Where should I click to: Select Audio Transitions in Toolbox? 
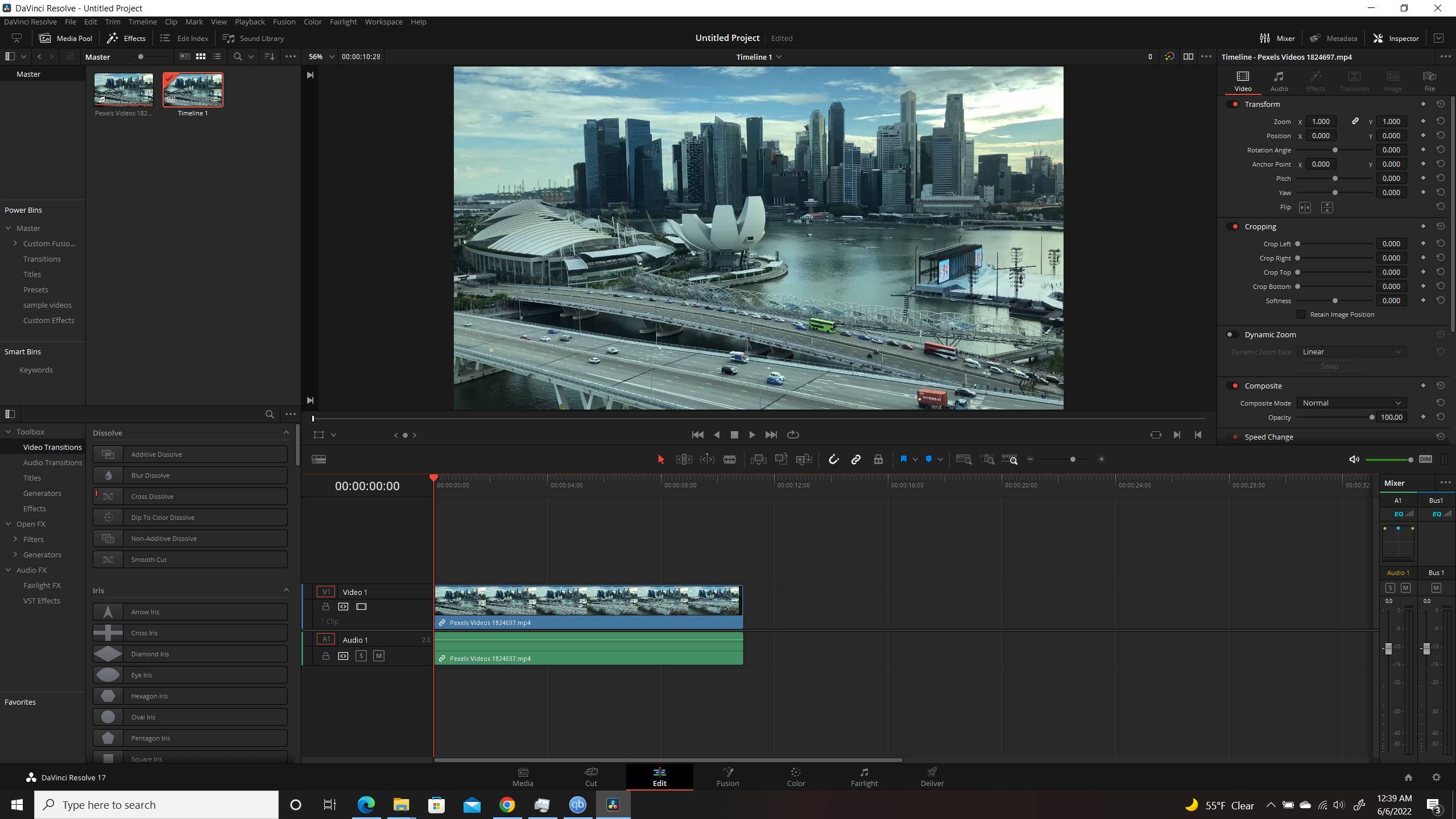coord(52,462)
